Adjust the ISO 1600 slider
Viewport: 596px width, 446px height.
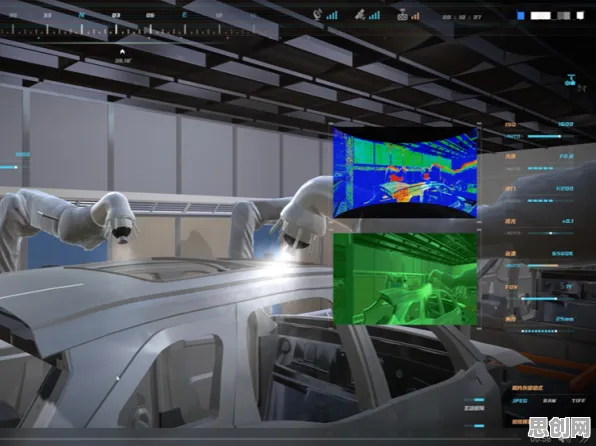(550, 136)
